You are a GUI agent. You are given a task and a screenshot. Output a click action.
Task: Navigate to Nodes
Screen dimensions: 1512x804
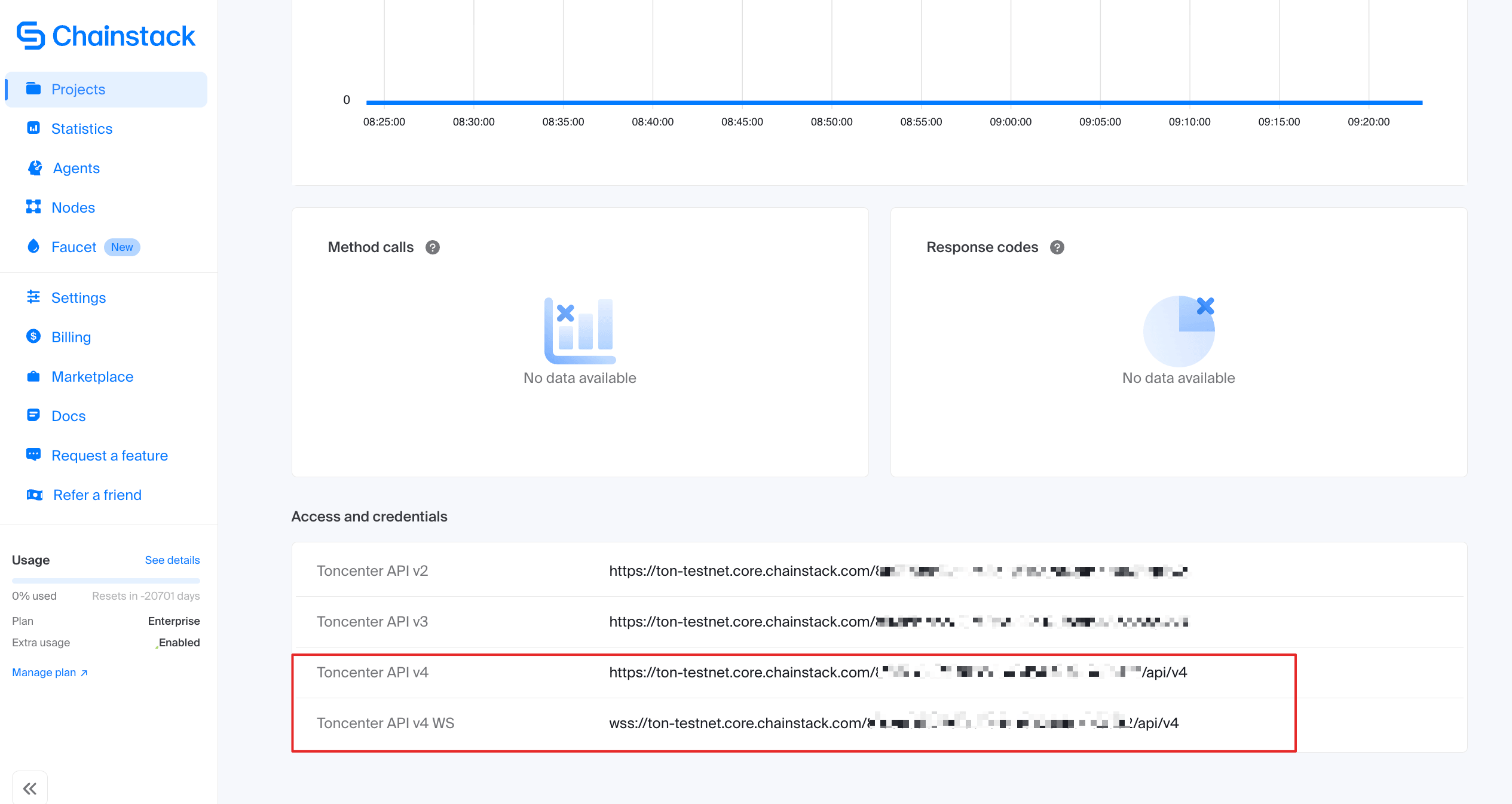click(x=74, y=207)
